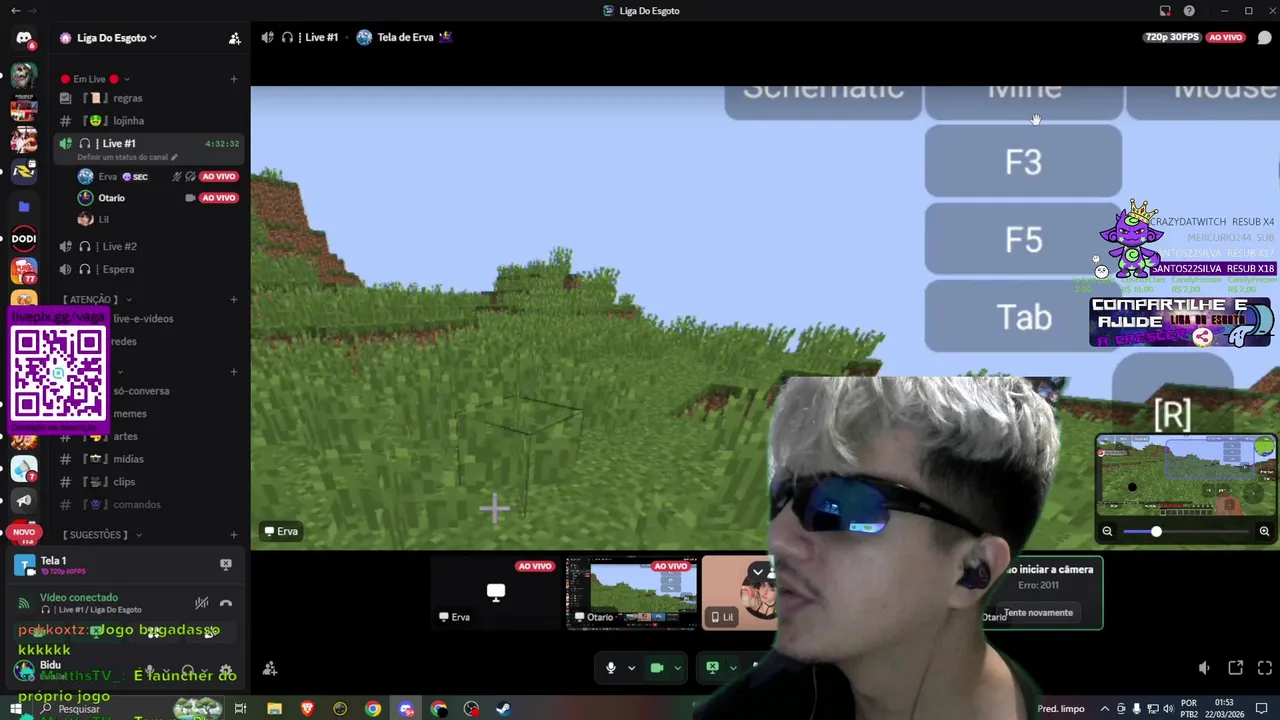Disconnect from voice call
The image size is (1280, 720).
pyautogui.click(x=226, y=603)
